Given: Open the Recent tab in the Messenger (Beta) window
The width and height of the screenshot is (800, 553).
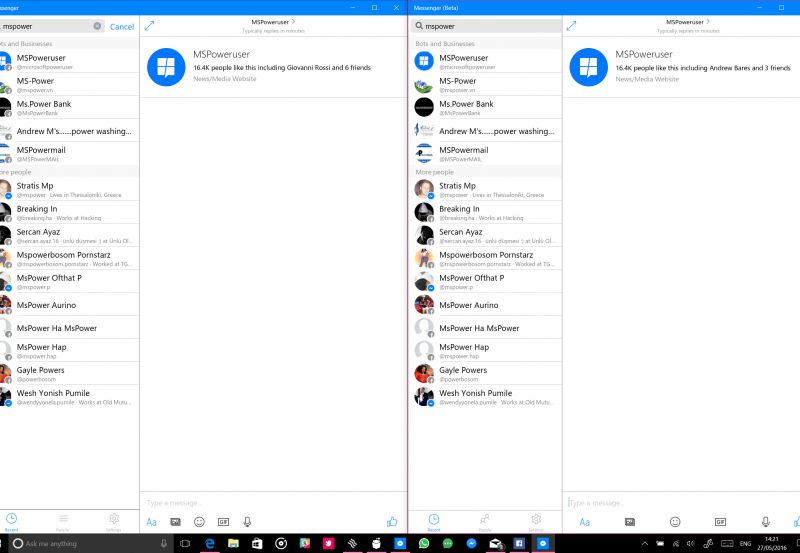Looking at the screenshot, I should (x=434, y=522).
